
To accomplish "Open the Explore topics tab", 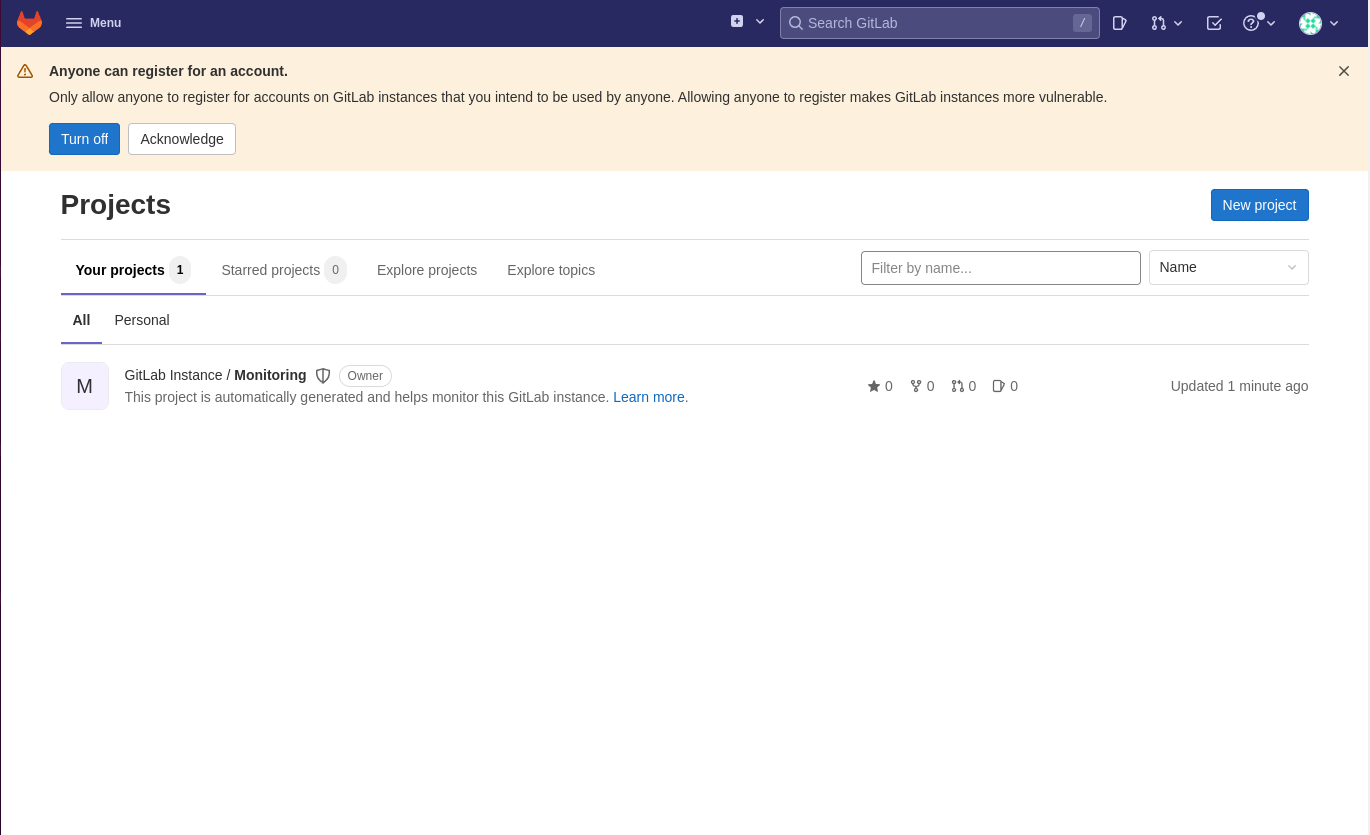I will [551, 270].
